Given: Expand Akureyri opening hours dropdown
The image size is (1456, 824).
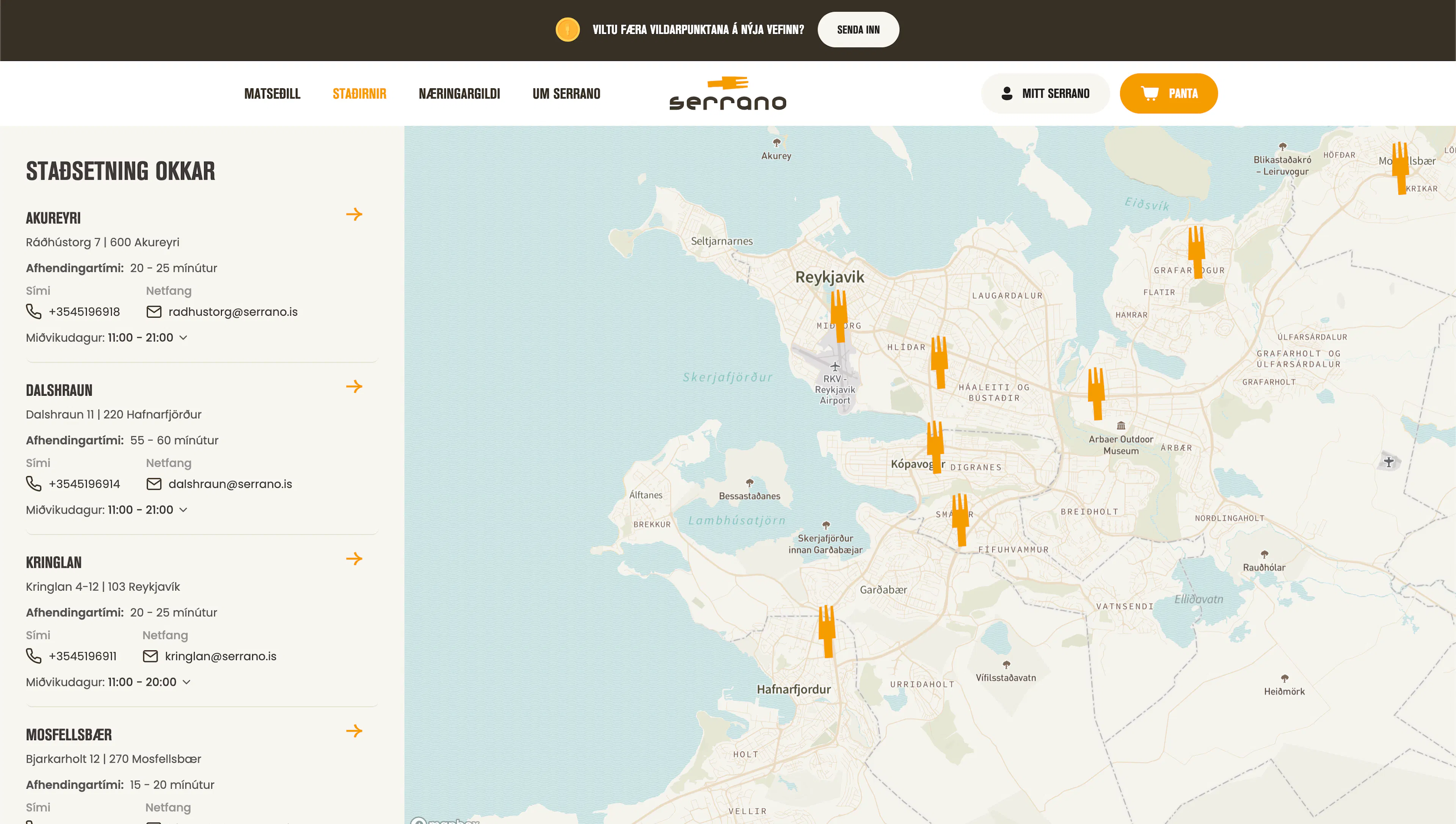Looking at the screenshot, I should click(x=183, y=338).
